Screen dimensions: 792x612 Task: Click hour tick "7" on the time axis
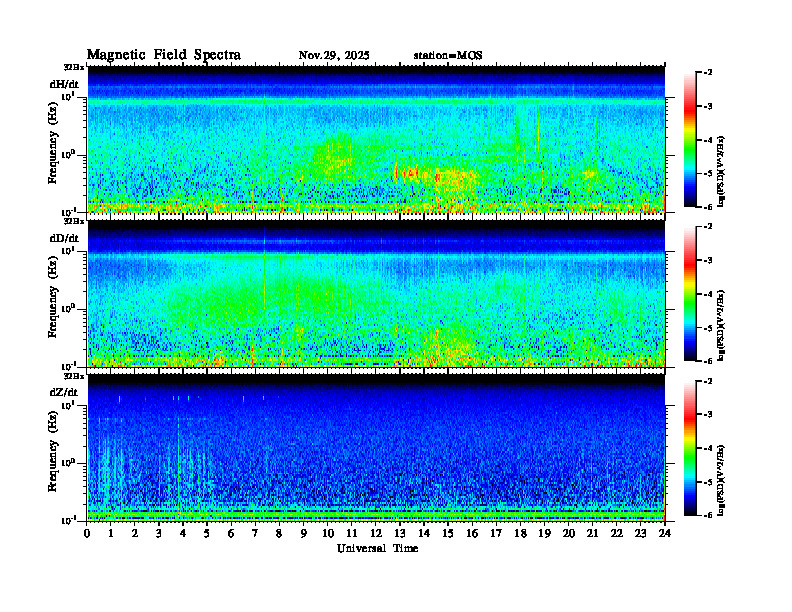click(255, 534)
